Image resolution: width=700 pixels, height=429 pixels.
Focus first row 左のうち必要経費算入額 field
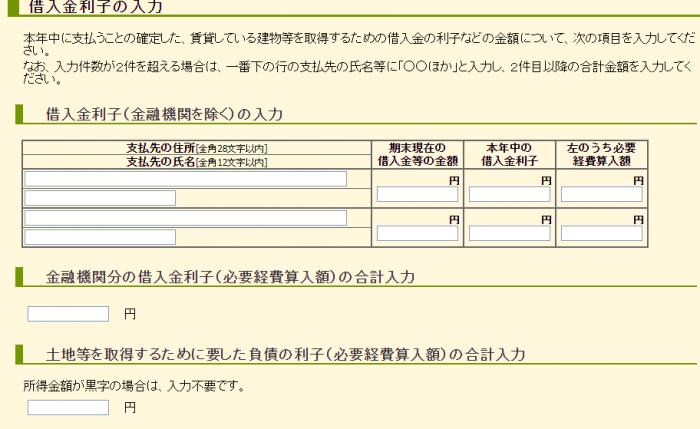[x=602, y=194]
